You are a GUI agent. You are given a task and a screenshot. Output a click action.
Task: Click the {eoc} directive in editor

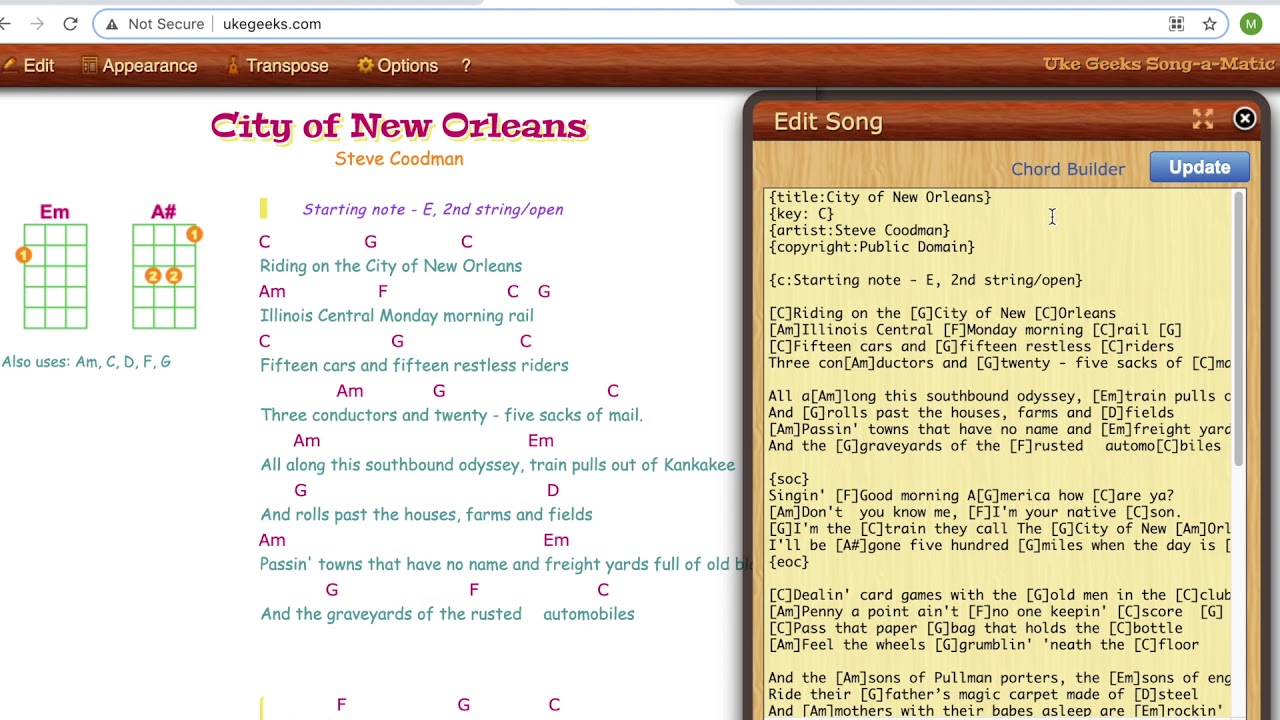[789, 562]
